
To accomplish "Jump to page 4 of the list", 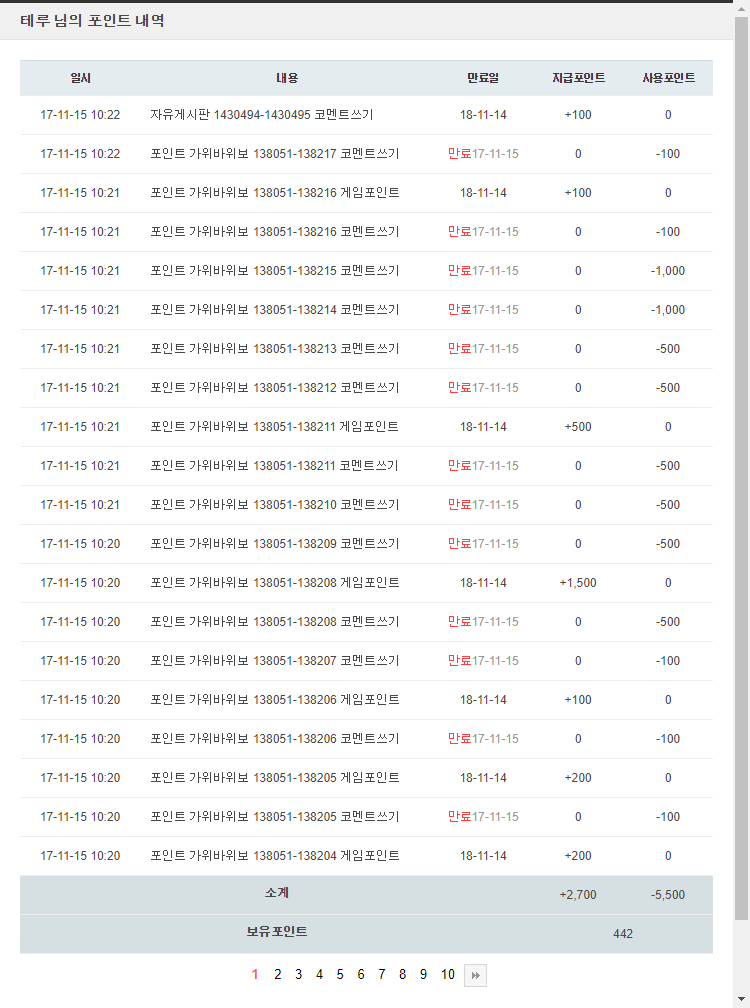I will pos(319,975).
